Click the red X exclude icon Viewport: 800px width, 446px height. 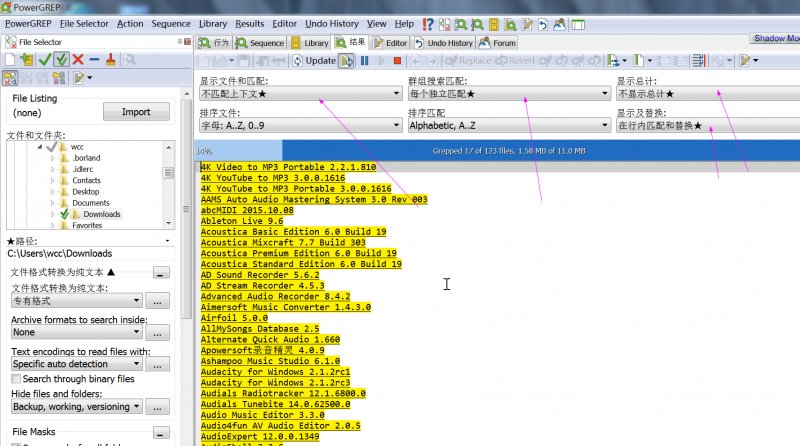point(78,60)
